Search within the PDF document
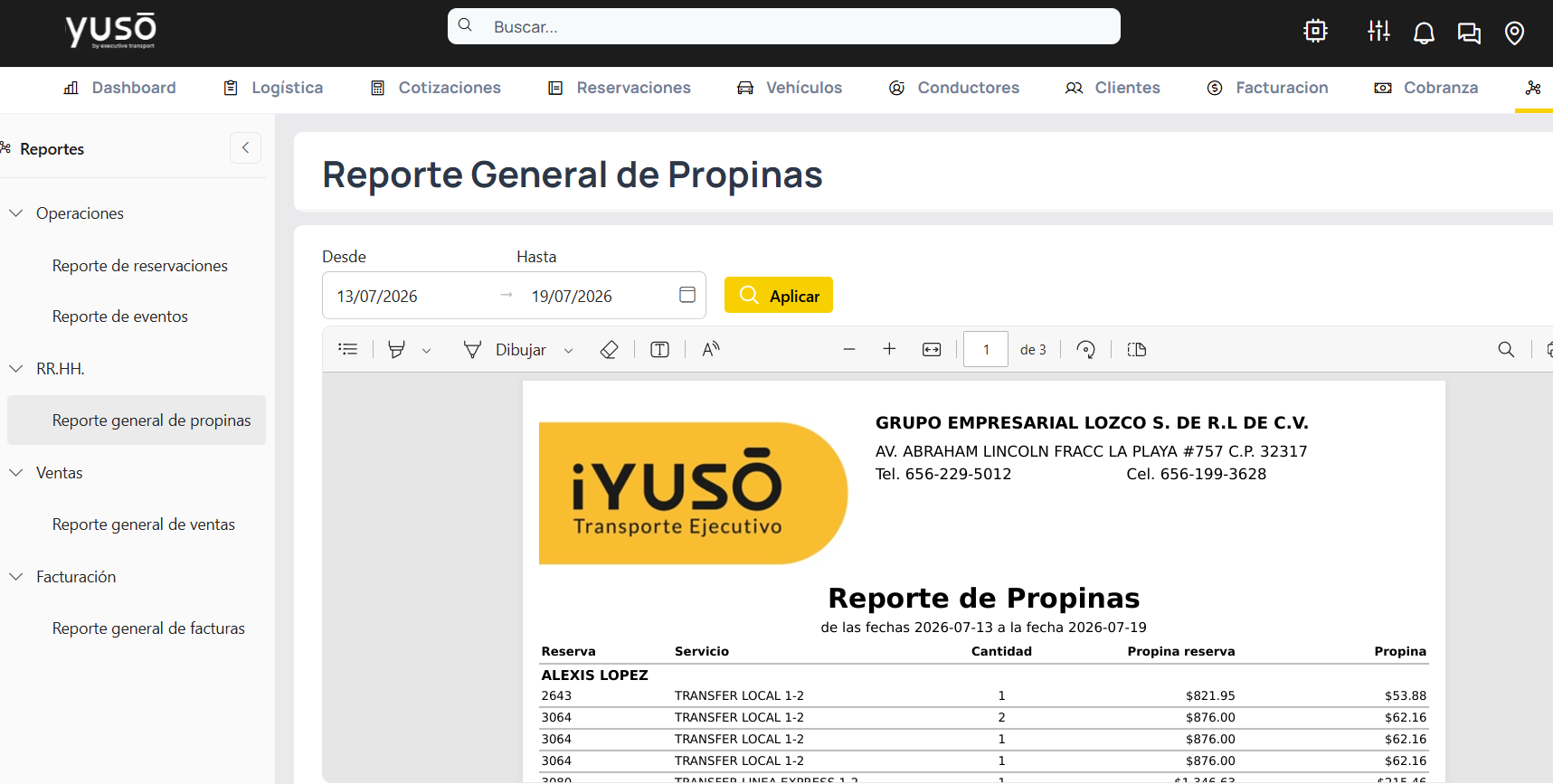Screen dimensions: 1553x784 pos(1506,349)
